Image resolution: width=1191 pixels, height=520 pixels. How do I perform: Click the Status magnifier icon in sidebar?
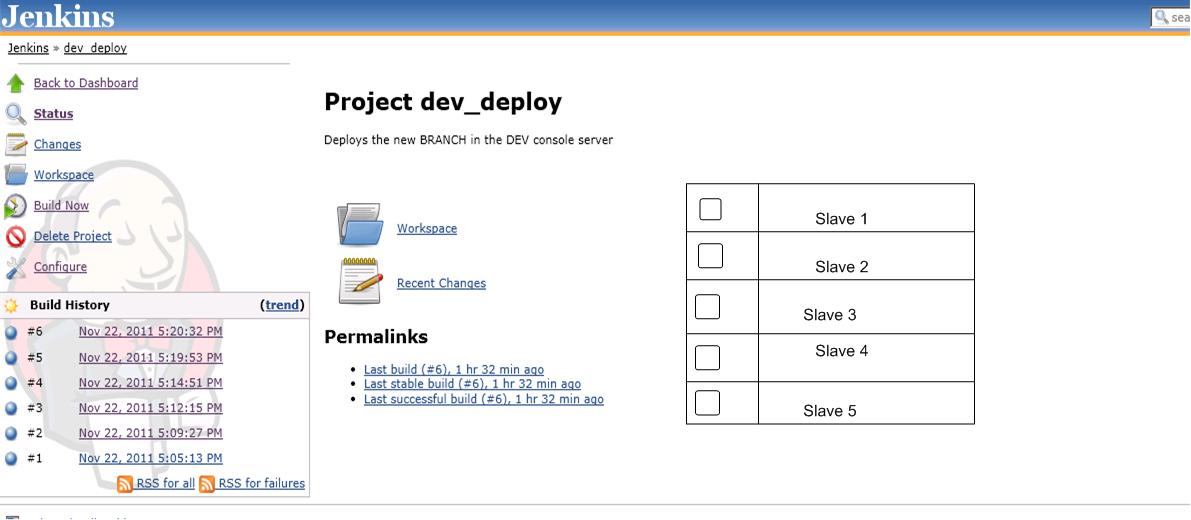coord(15,114)
